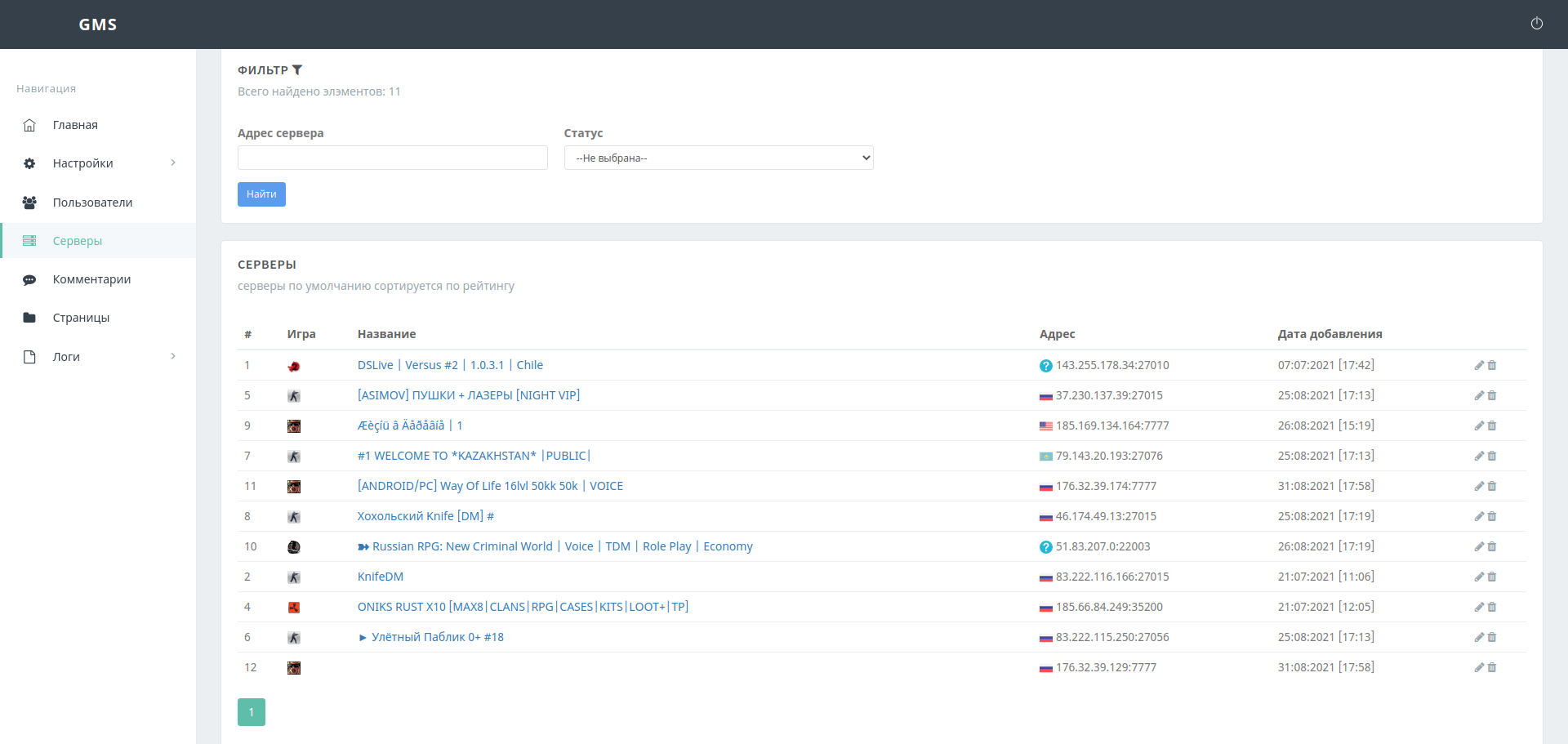The width and height of the screenshot is (1568, 744).
Task: Delete the DSLive Versus #2 server
Action: 1492,365
